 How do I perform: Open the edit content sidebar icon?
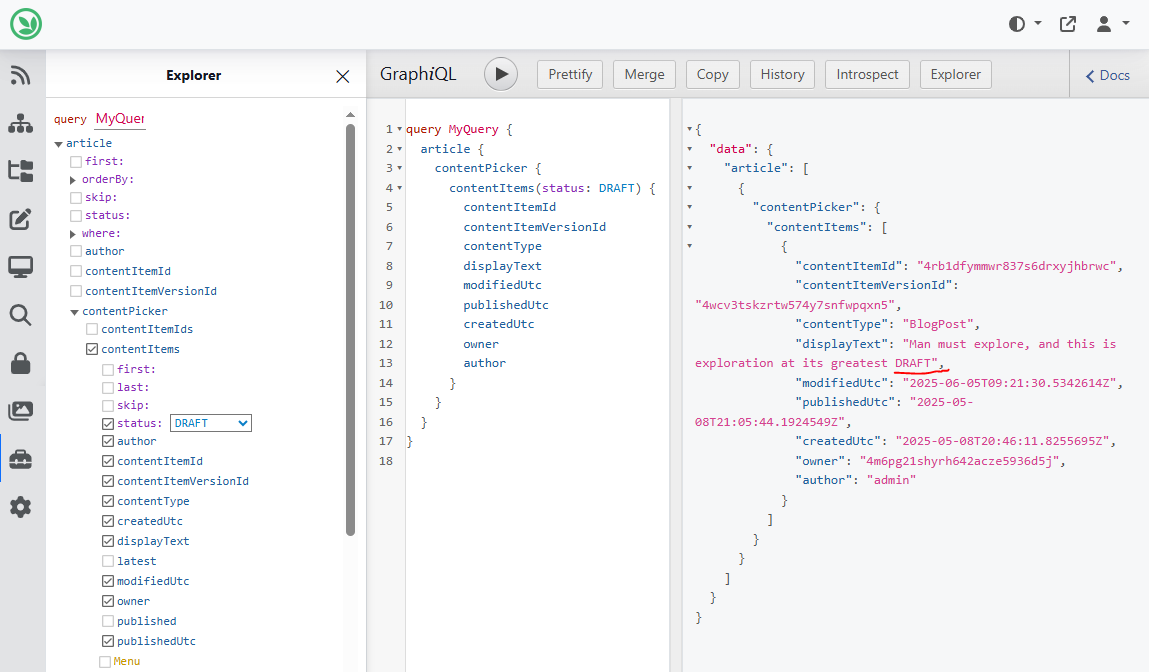[x=21, y=219]
